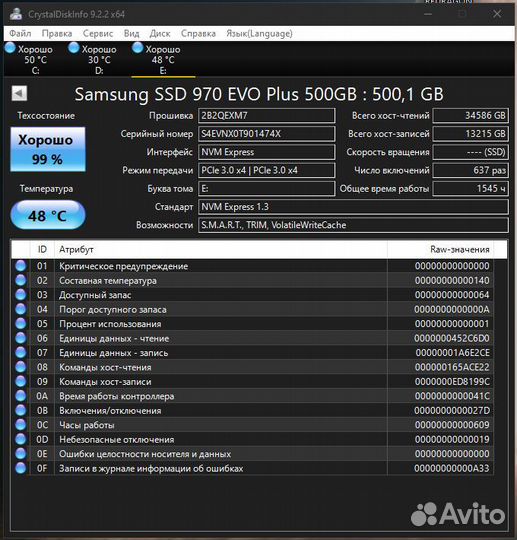
Task: Open the Справка menu
Action: tap(198, 33)
